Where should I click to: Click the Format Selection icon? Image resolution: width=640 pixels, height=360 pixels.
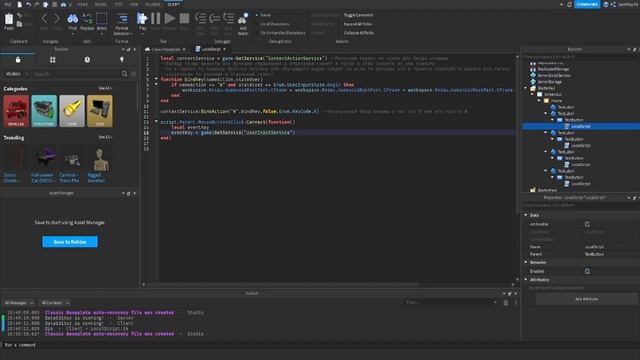point(122,19)
